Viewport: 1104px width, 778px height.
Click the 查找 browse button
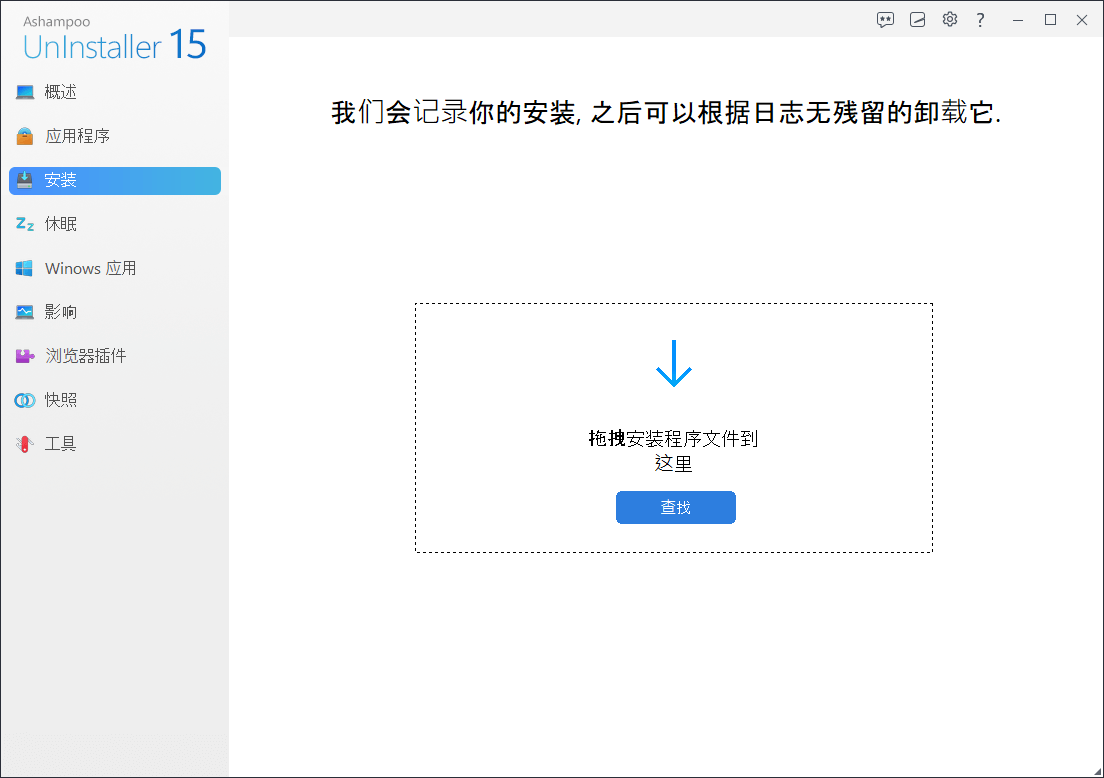click(x=675, y=507)
